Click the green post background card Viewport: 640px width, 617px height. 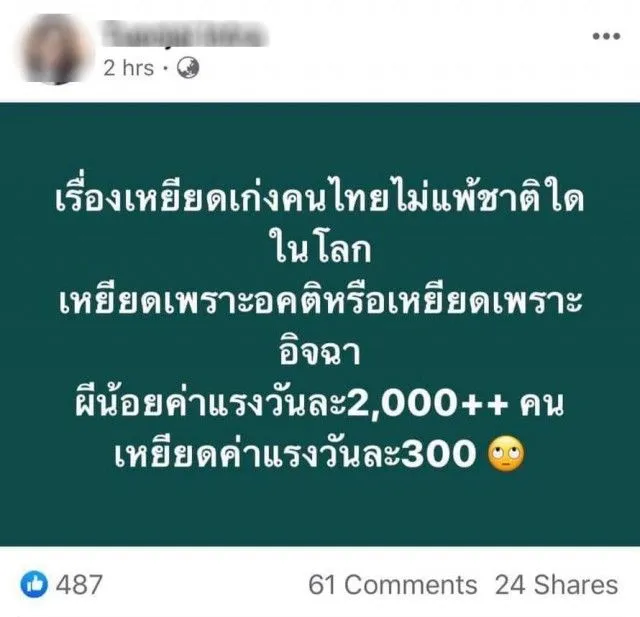[x=320, y=324]
